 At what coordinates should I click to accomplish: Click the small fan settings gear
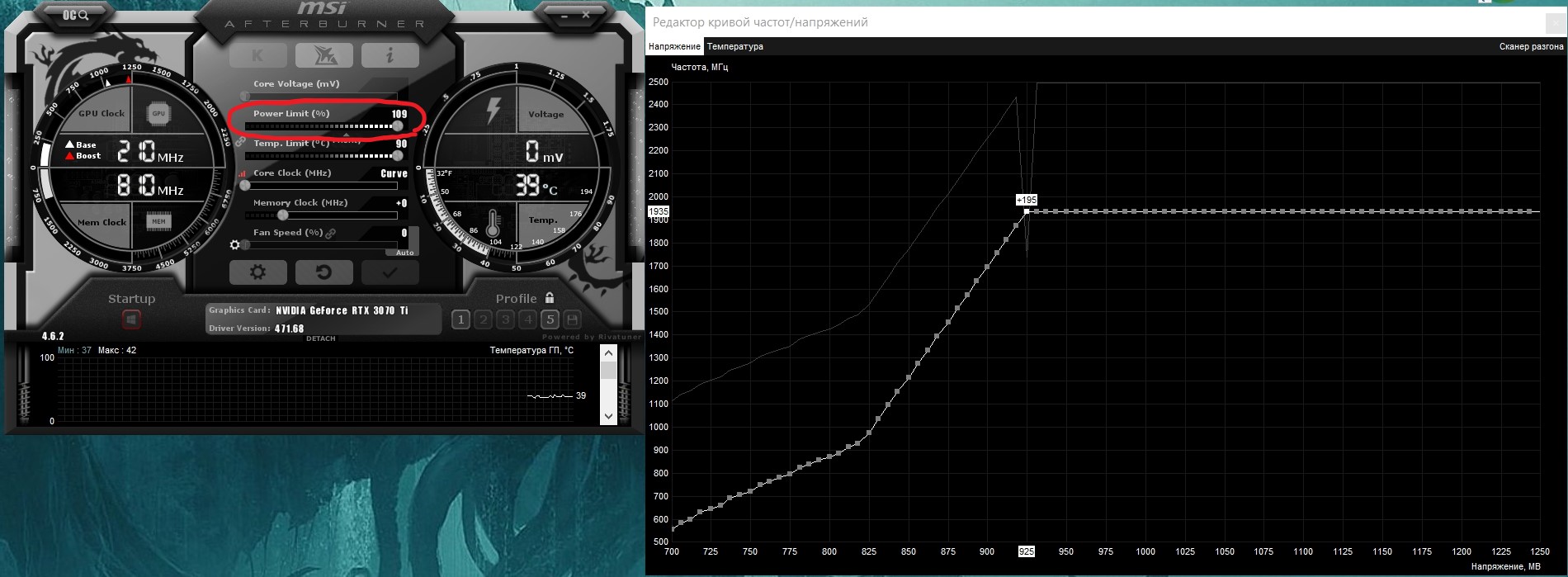(235, 245)
